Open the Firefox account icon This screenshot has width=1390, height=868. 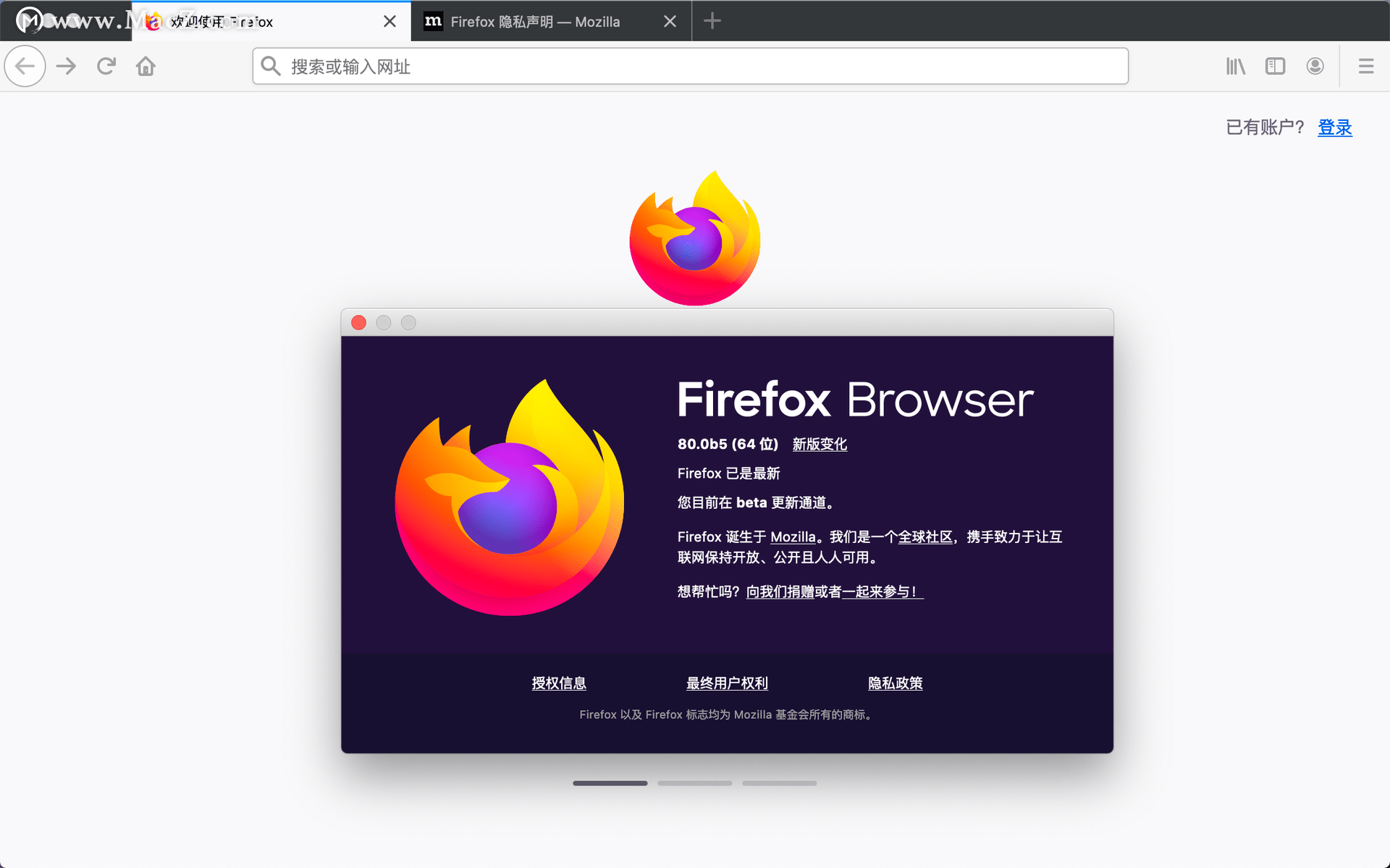[x=1315, y=67]
